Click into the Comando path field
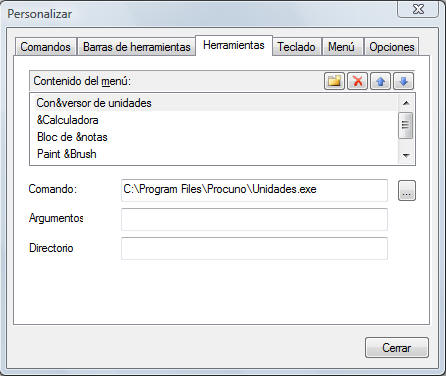The height and width of the screenshot is (376, 446). 254,190
